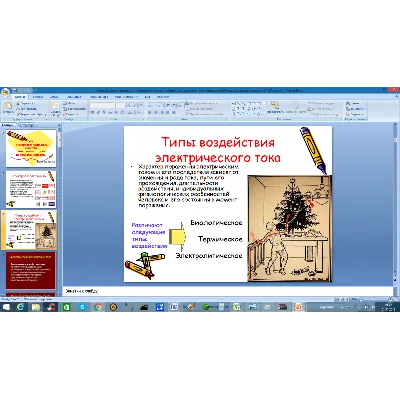Click the Replace button in Editing group
Screen dimensions: 400x400
click(355, 109)
